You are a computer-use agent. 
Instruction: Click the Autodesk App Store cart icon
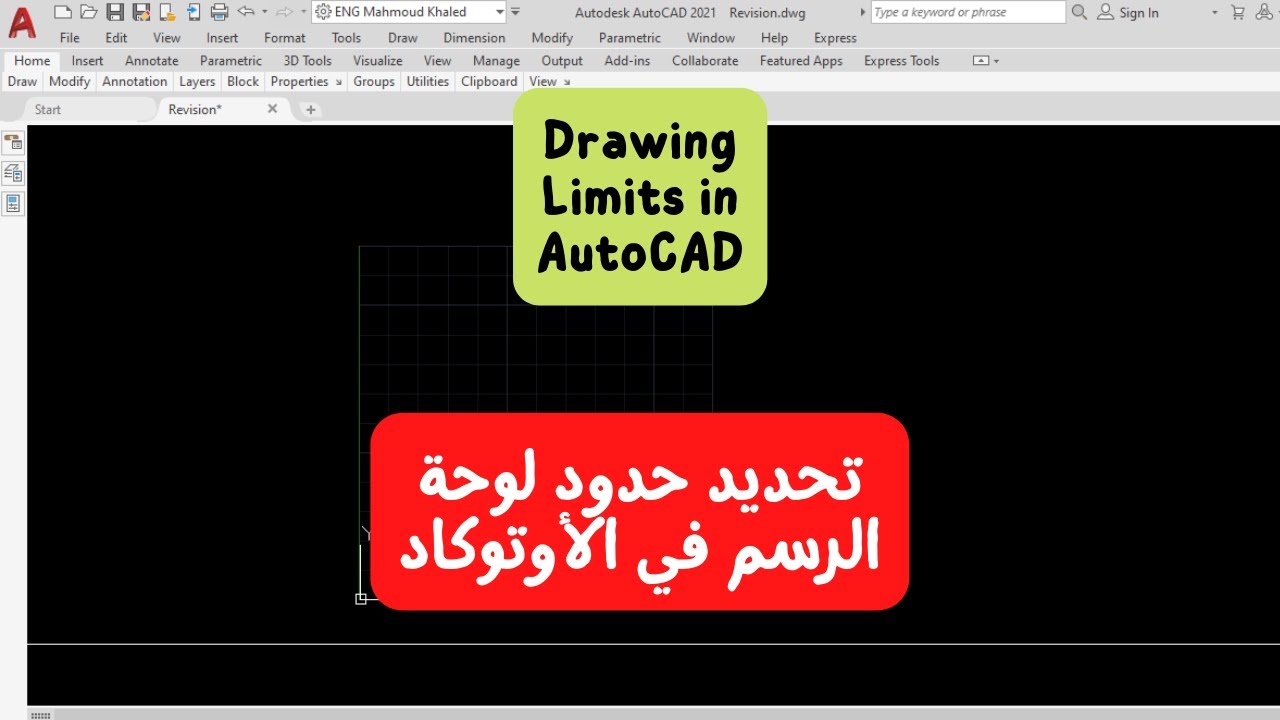click(x=1237, y=11)
